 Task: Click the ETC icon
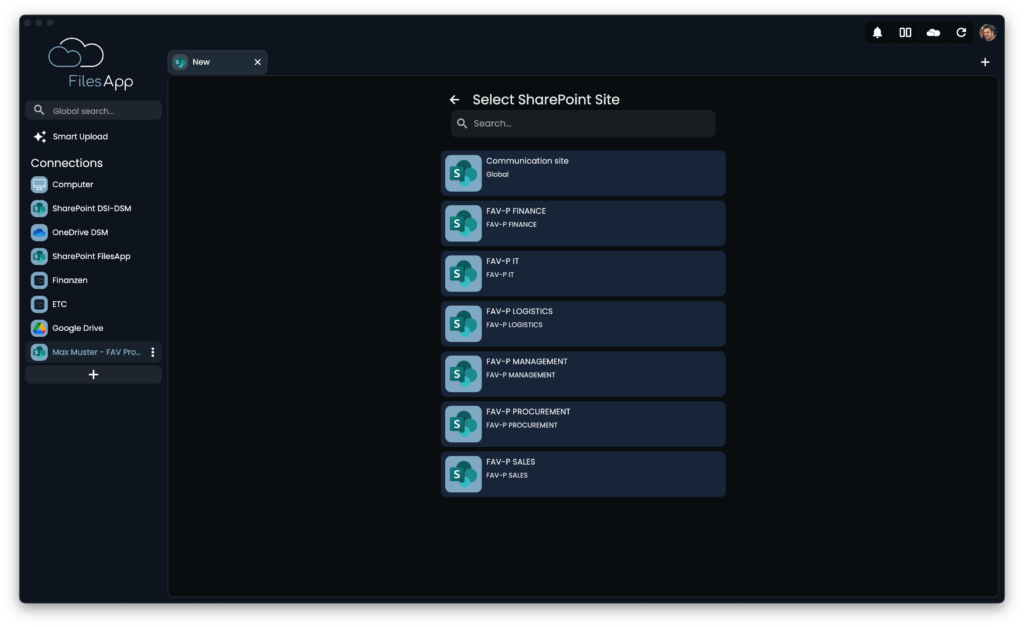pyautogui.click(x=39, y=304)
